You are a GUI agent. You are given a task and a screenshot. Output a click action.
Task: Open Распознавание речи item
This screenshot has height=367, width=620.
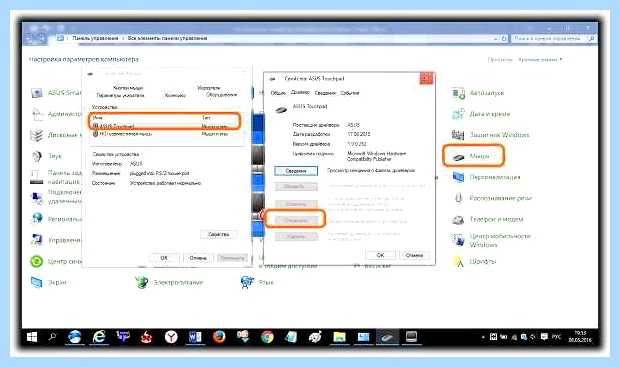tap(492, 198)
